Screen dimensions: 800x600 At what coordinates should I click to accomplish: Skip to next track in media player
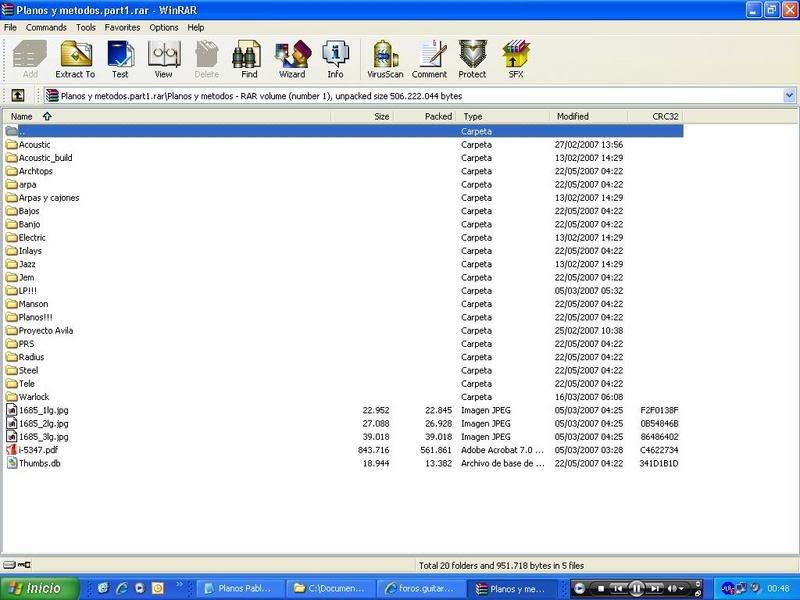(x=655, y=588)
